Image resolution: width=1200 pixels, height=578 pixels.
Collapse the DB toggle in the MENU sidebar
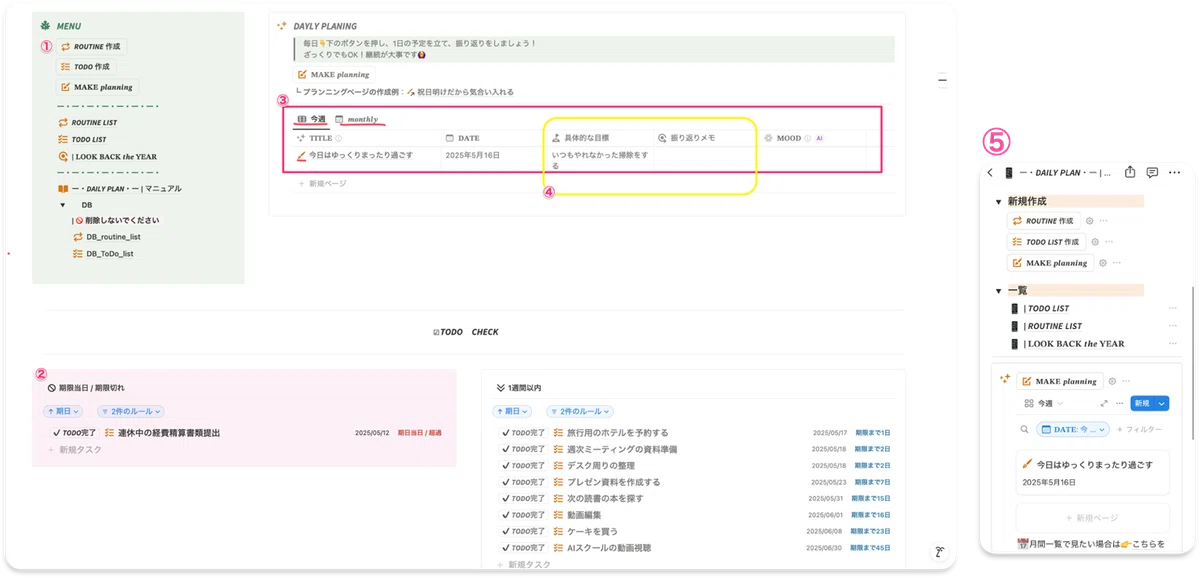pos(63,205)
